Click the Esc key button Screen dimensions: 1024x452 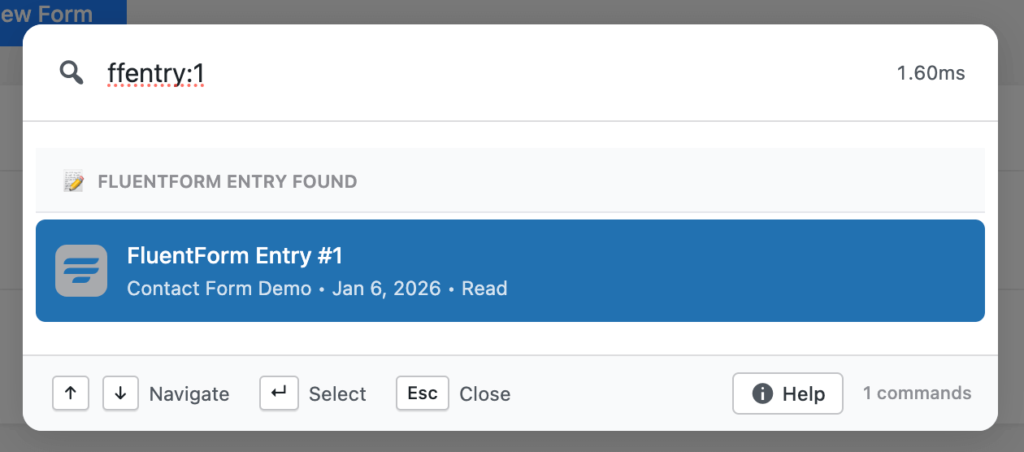pyautogui.click(x=422, y=393)
